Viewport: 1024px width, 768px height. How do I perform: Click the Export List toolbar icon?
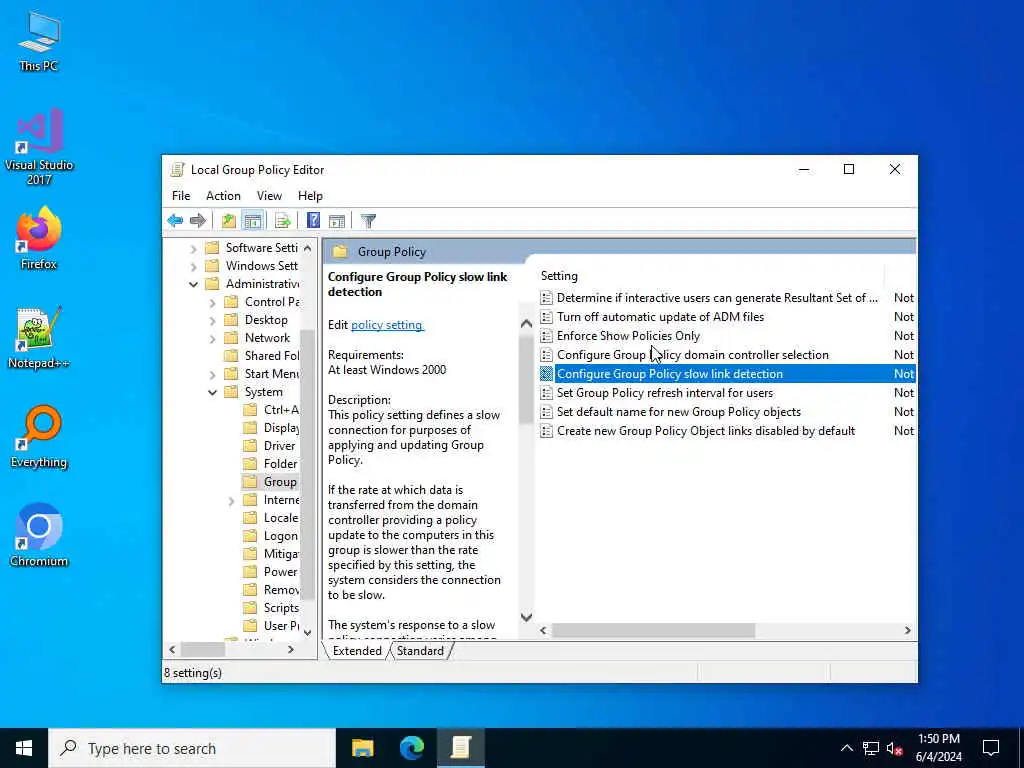tap(283, 221)
